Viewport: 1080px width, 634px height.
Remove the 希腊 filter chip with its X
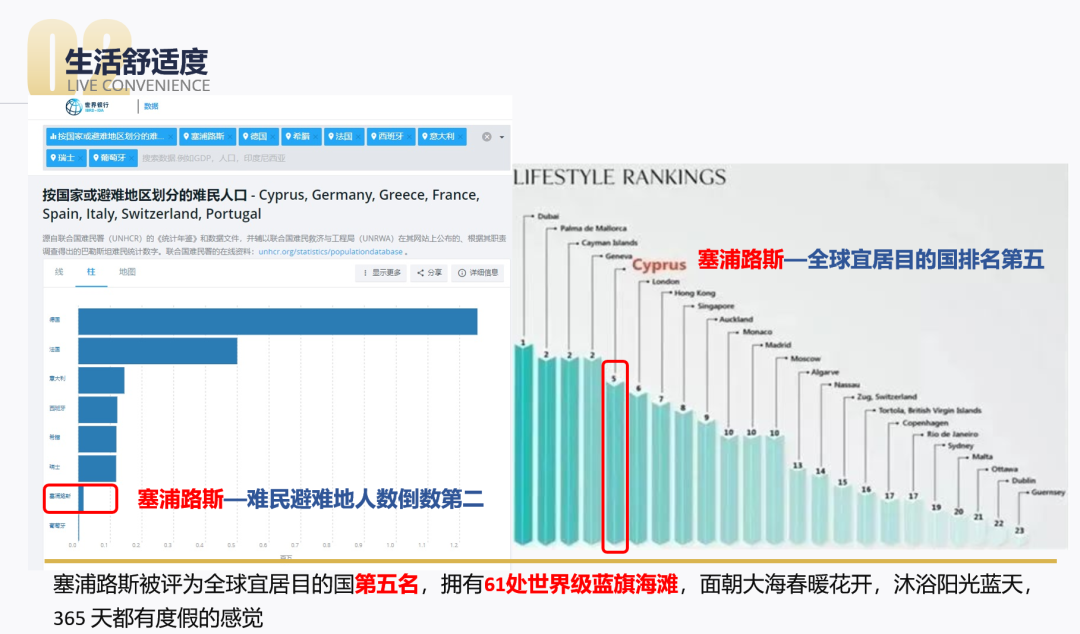pyautogui.click(x=314, y=137)
